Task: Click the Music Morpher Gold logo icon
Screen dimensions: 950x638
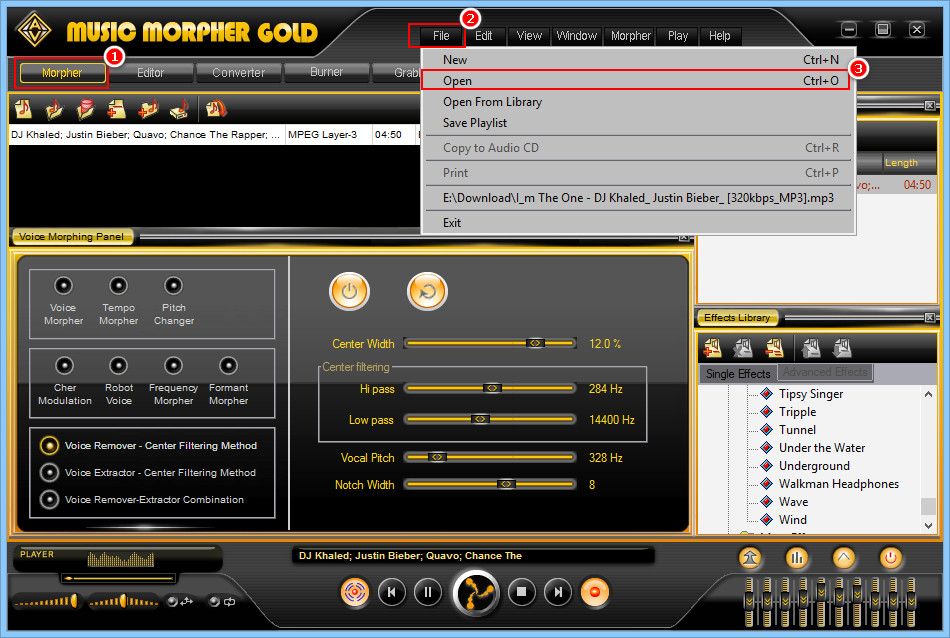Action: (x=34, y=30)
